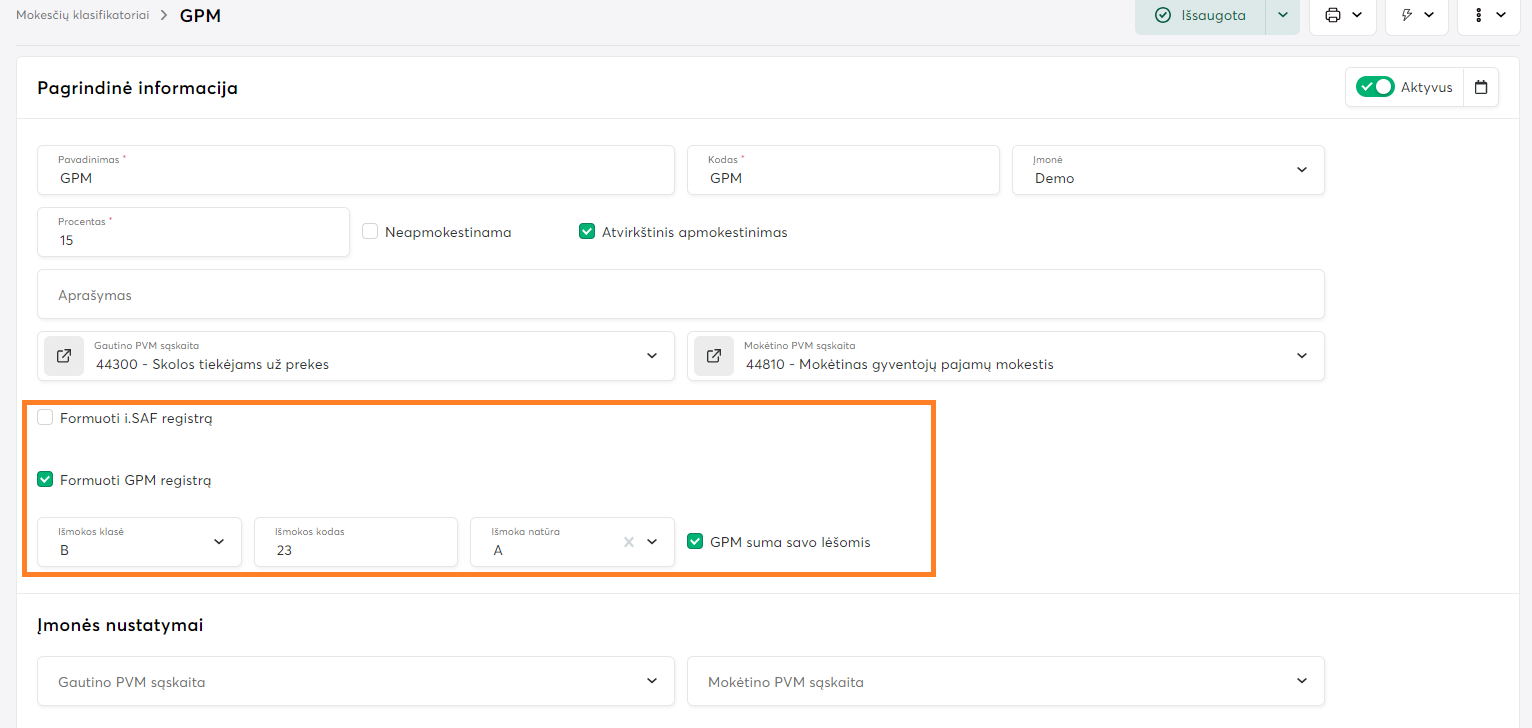Viewport: 1532px width, 728px height.
Task: Click the calendar icon next to Aktyvus
Action: pyautogui.click(x=1481, y=87)
